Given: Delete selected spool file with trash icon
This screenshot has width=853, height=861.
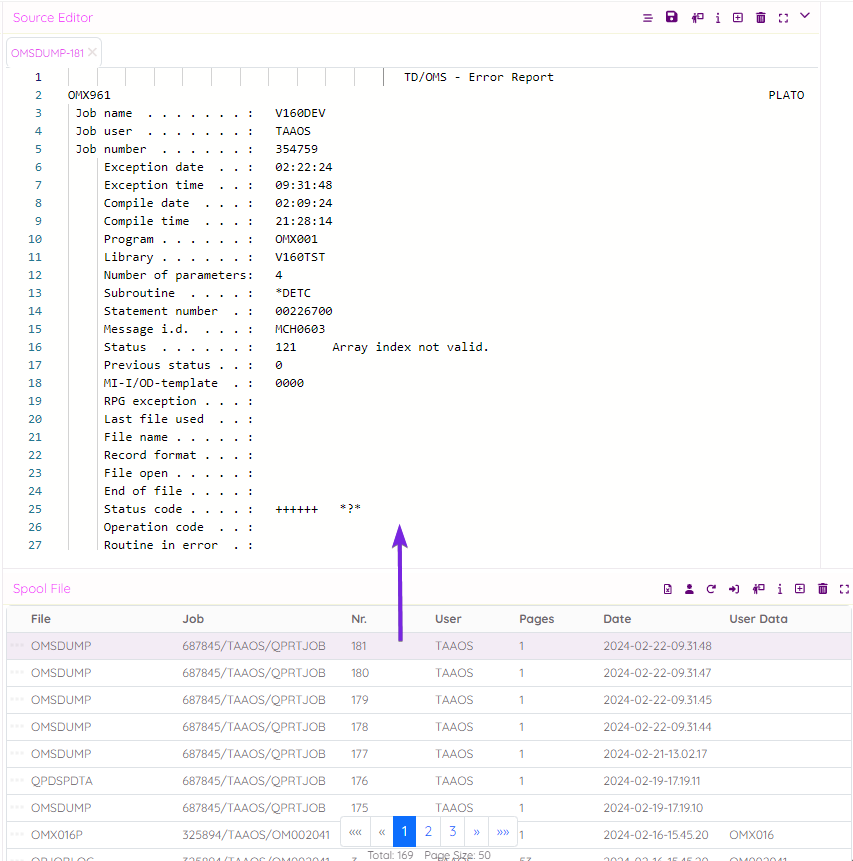Looking at the screenshot, I should pos(823,589).
